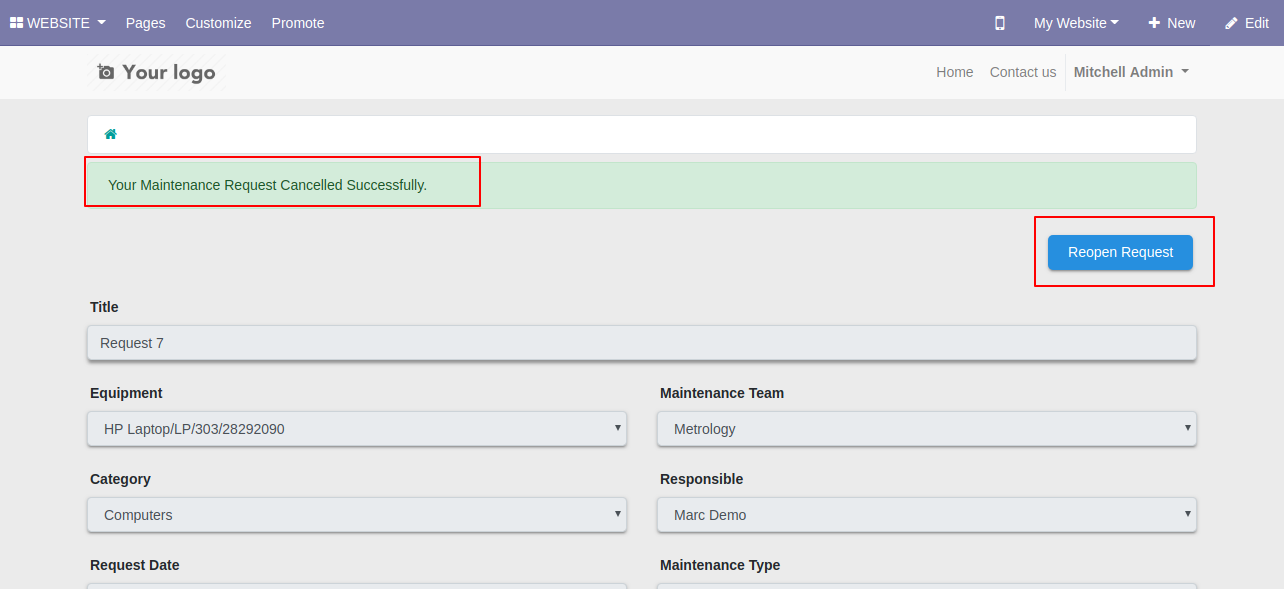
Task: Open the Equipment dropdown
Action: (357, 429)
